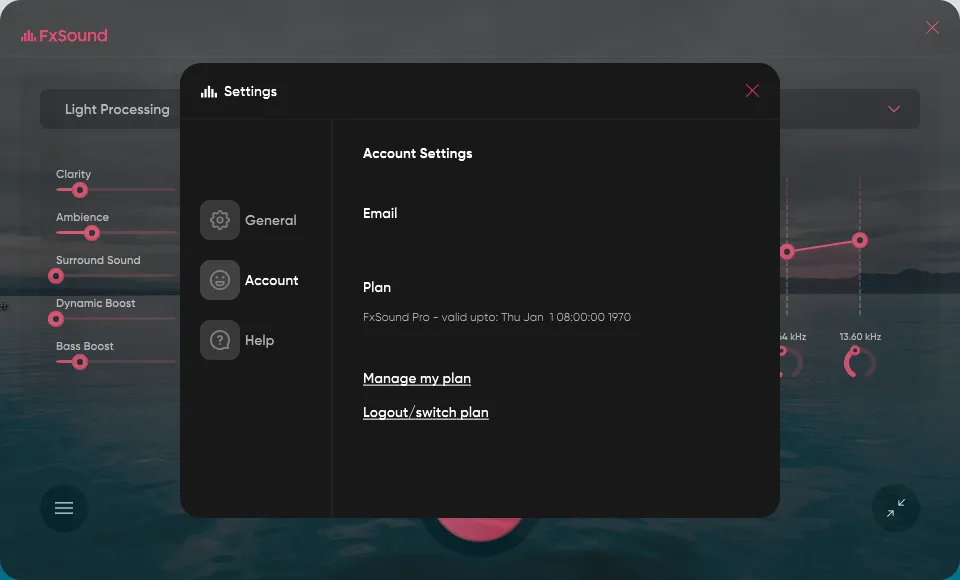Image resolution: width=960 pixels, height=580 pixels.
Task: Switch to the General tab
Action: click(x=269, y=220)
